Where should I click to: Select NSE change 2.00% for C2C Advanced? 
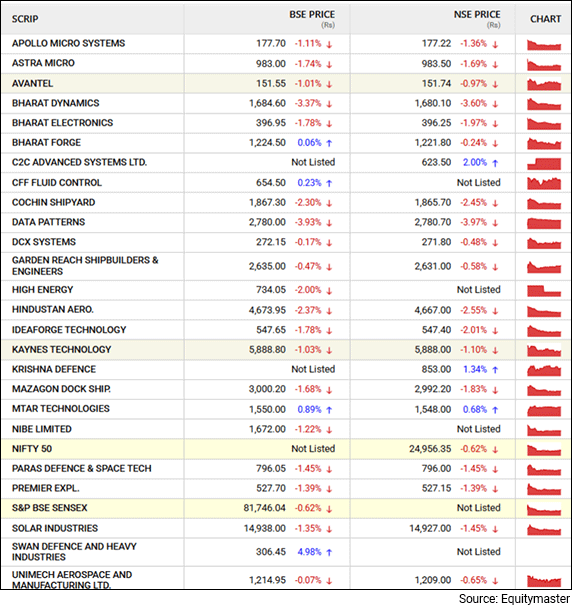(x=475, y=162)
